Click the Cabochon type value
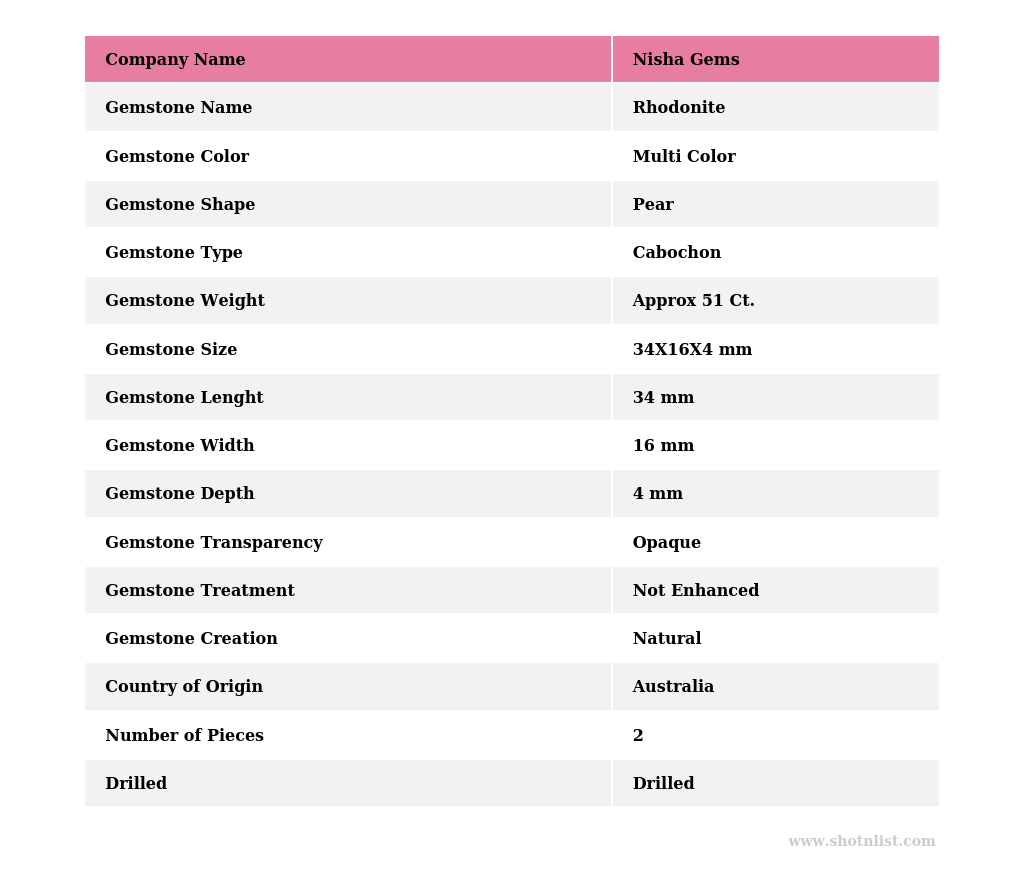Screen dimensions: 1024x882 [677, 253]
